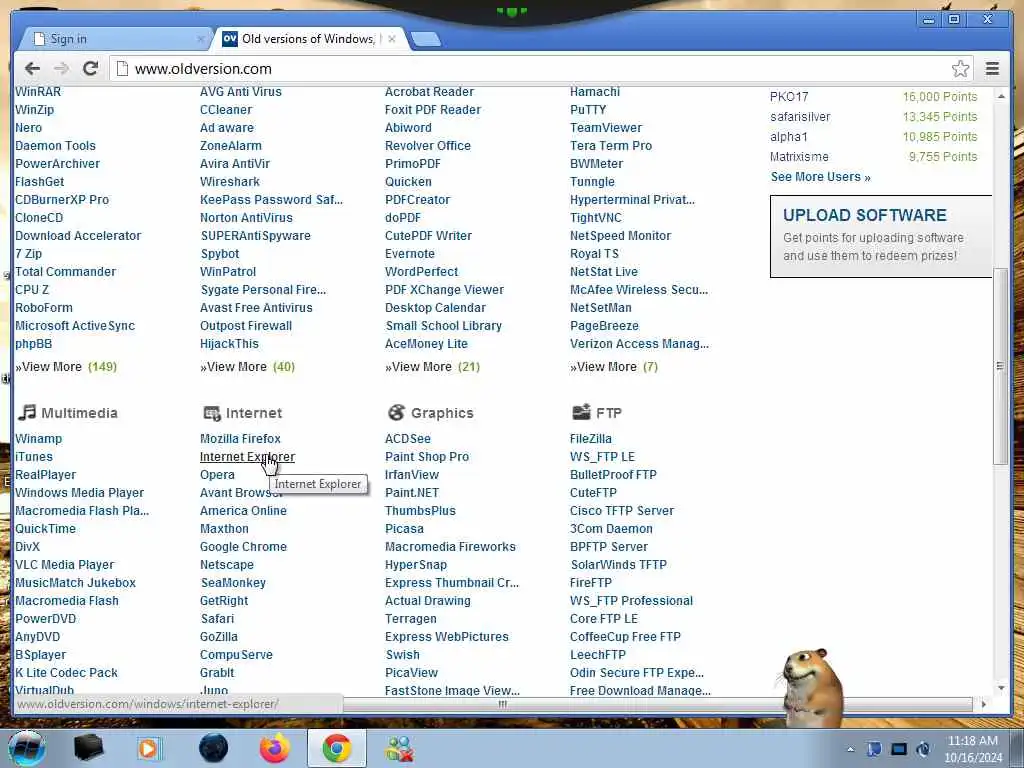Open the Firefox taskbar icon
The height and width of the screenshot is (768, 1024).
tap(275, 748)
